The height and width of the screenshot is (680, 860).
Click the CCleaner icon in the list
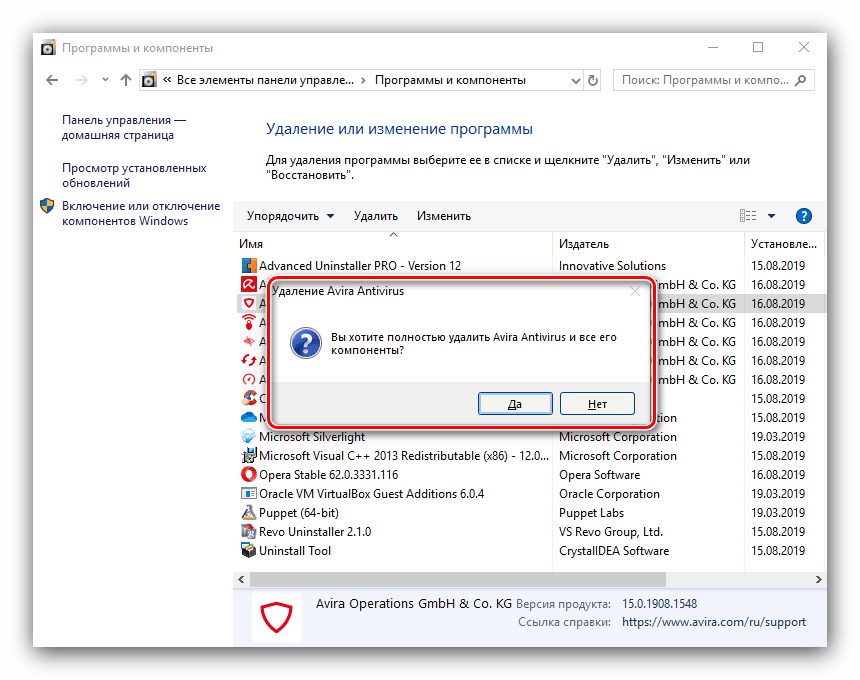tap(249, 398)
